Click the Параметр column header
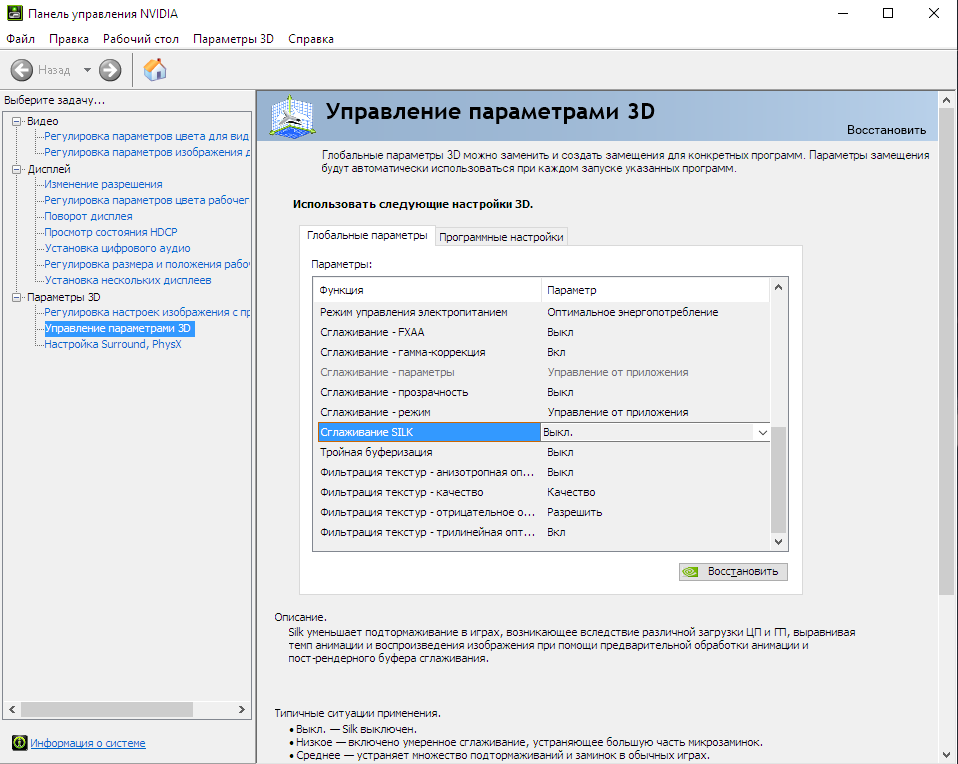This screenshot has height=764, width=958. click(x=655, y=290)
